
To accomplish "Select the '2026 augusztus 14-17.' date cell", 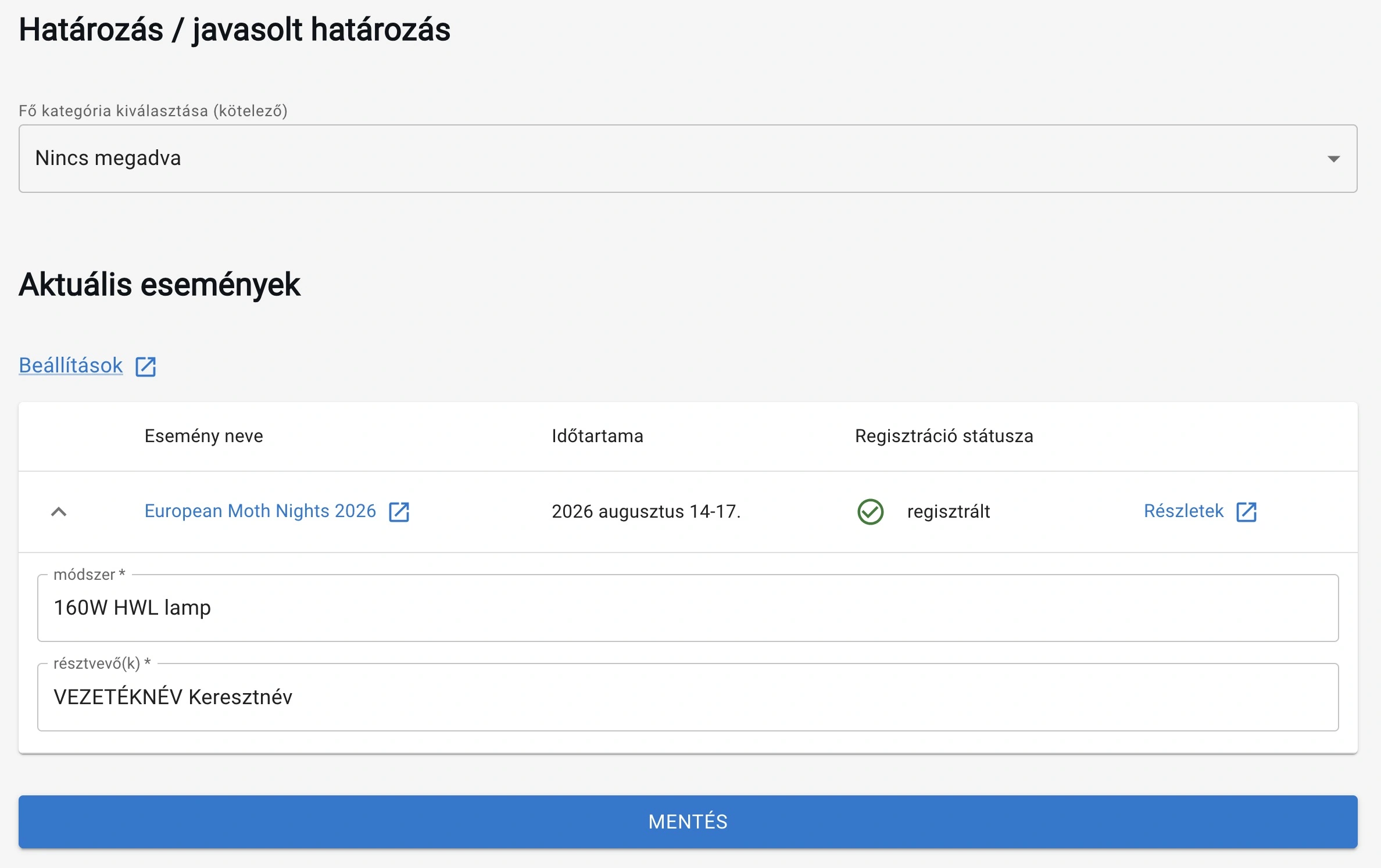I will point(646,511).
